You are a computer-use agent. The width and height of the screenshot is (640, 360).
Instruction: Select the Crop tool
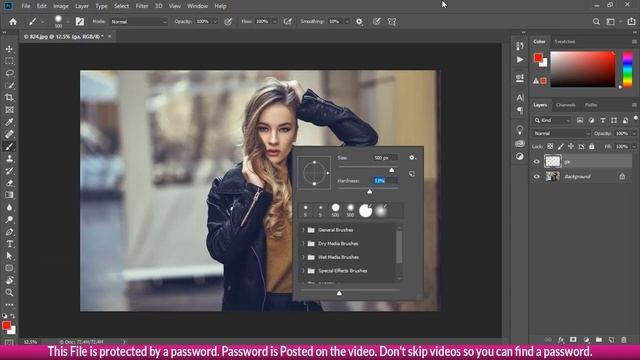point(9,98)
